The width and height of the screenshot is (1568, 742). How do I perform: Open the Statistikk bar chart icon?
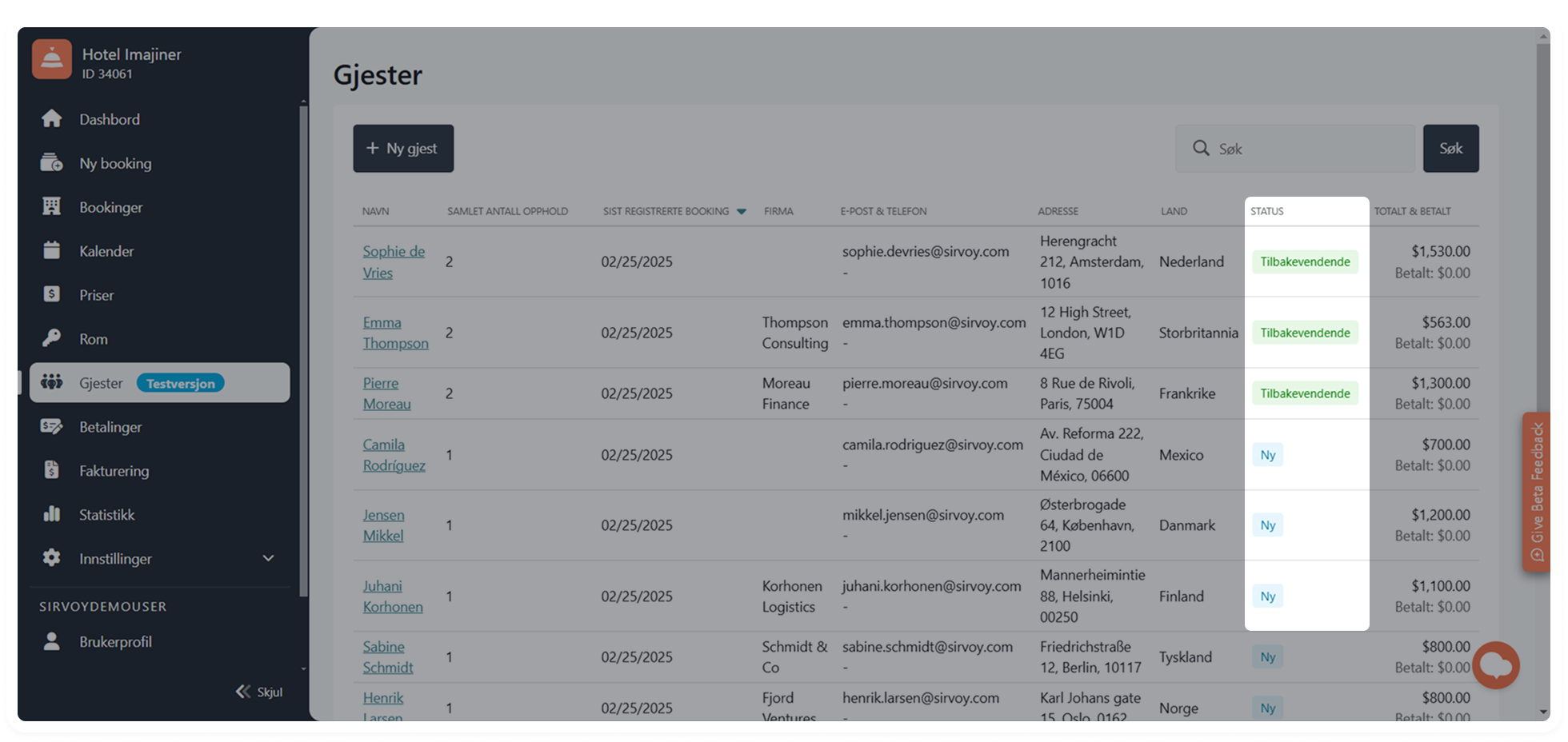(x=52, y=515)
